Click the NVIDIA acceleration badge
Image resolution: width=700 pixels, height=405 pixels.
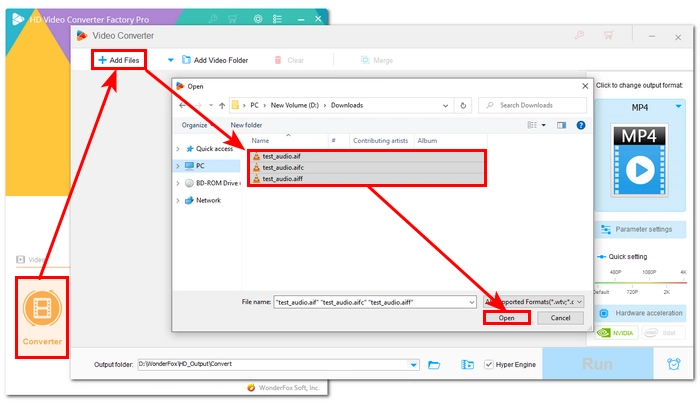(x=616, y=333)
